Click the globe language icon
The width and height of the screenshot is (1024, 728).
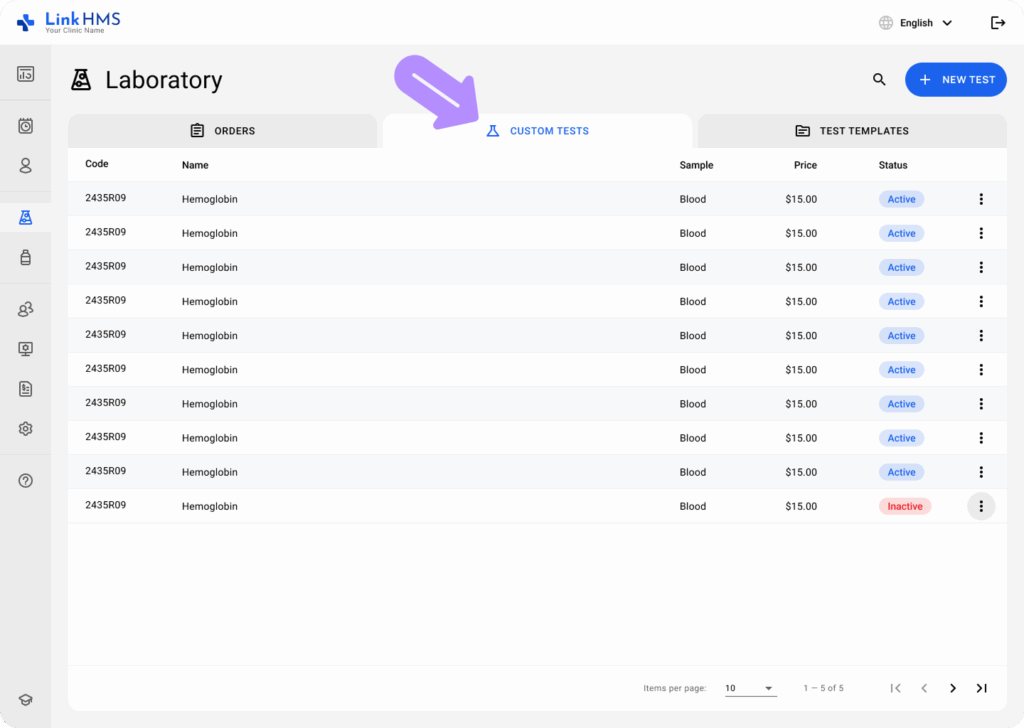coord(886,23)
